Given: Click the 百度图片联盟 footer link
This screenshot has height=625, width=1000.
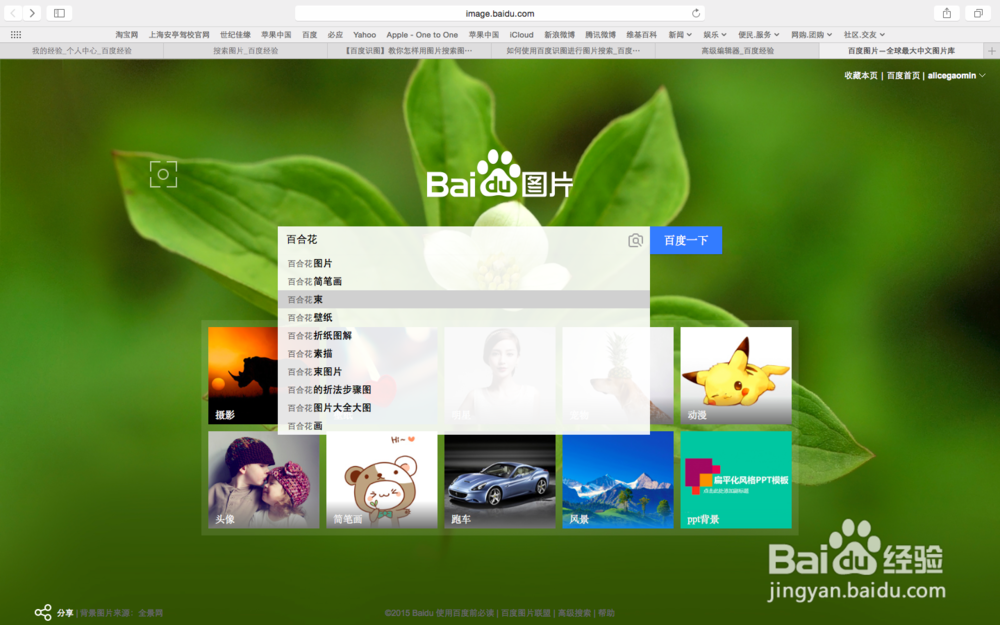Looking at the screenshot, I should (x=526, y=613).
